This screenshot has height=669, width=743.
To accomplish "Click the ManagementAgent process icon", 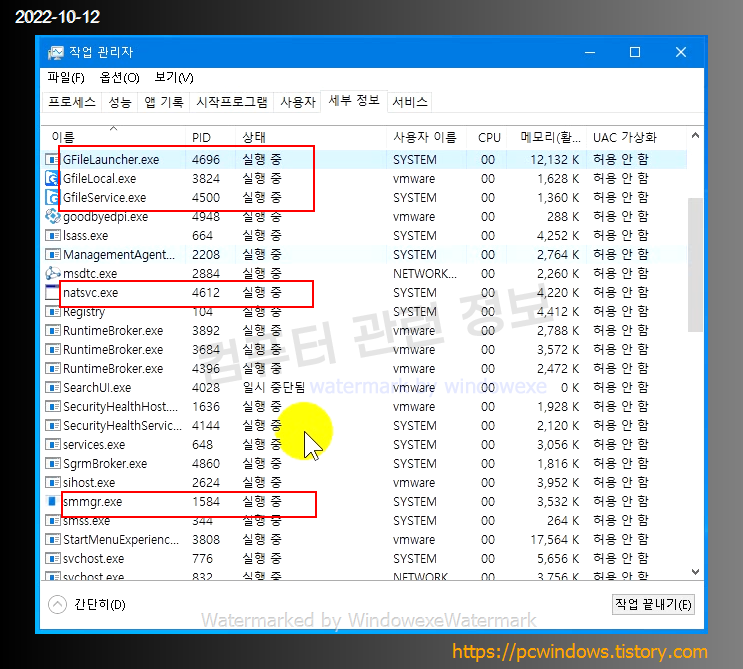I will click(x=52, y=254).
